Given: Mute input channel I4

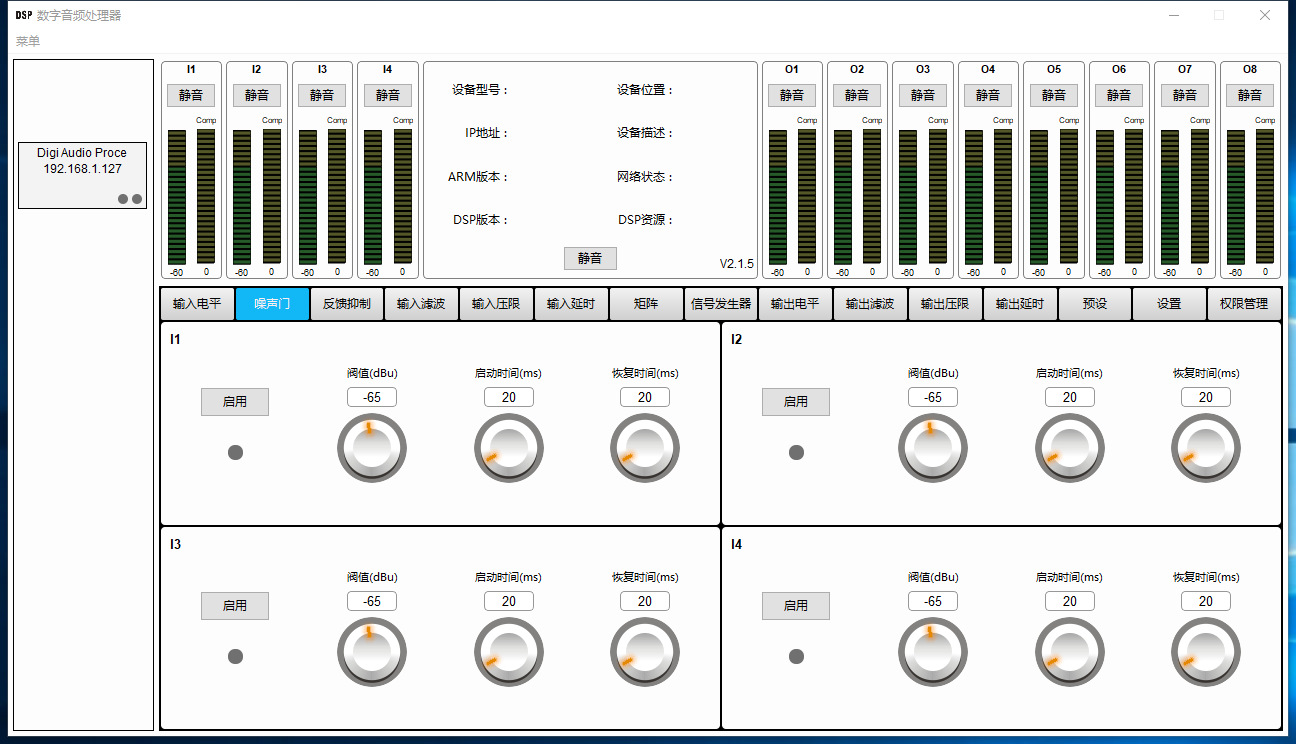Looking at the screenshot, I should (388, 95).
